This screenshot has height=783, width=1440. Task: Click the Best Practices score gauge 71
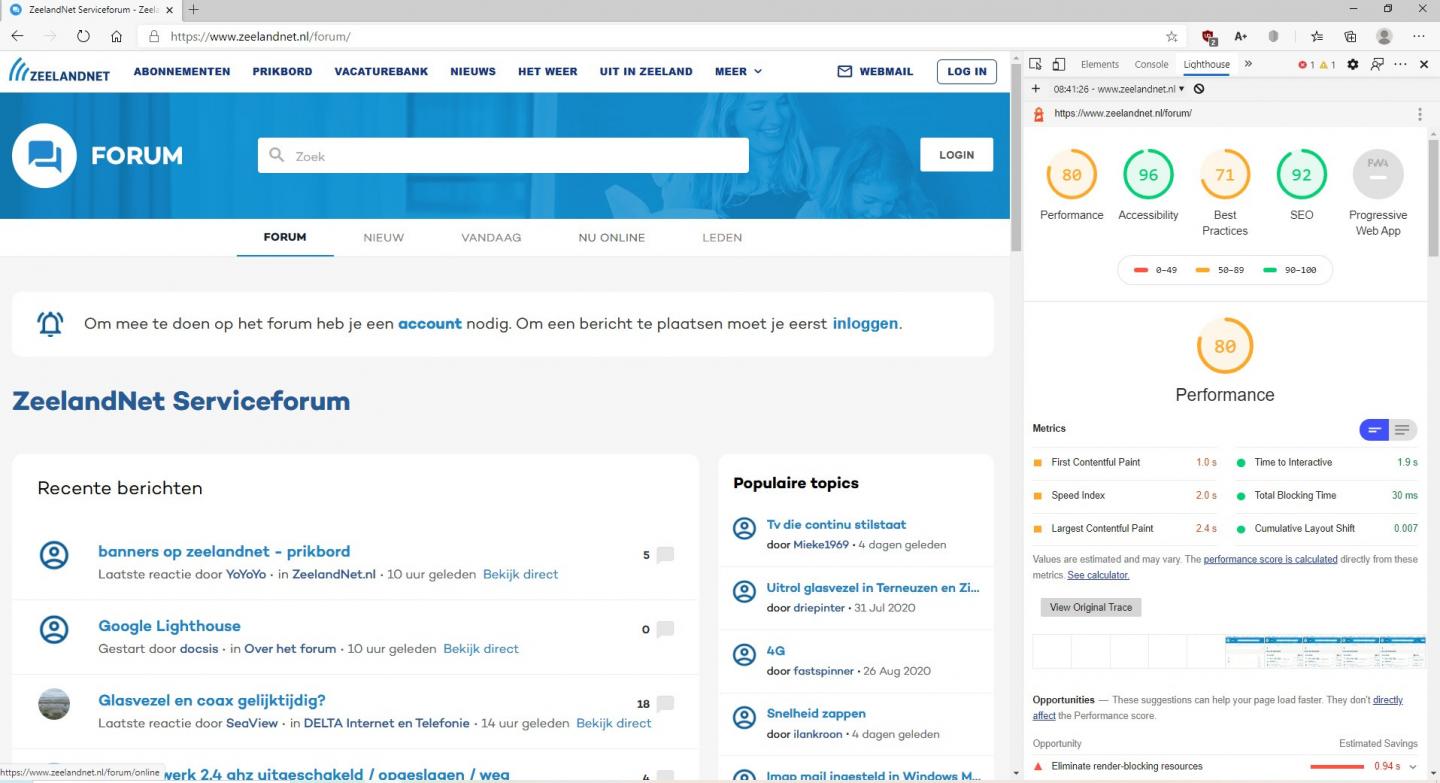(x=1225, y=175)
